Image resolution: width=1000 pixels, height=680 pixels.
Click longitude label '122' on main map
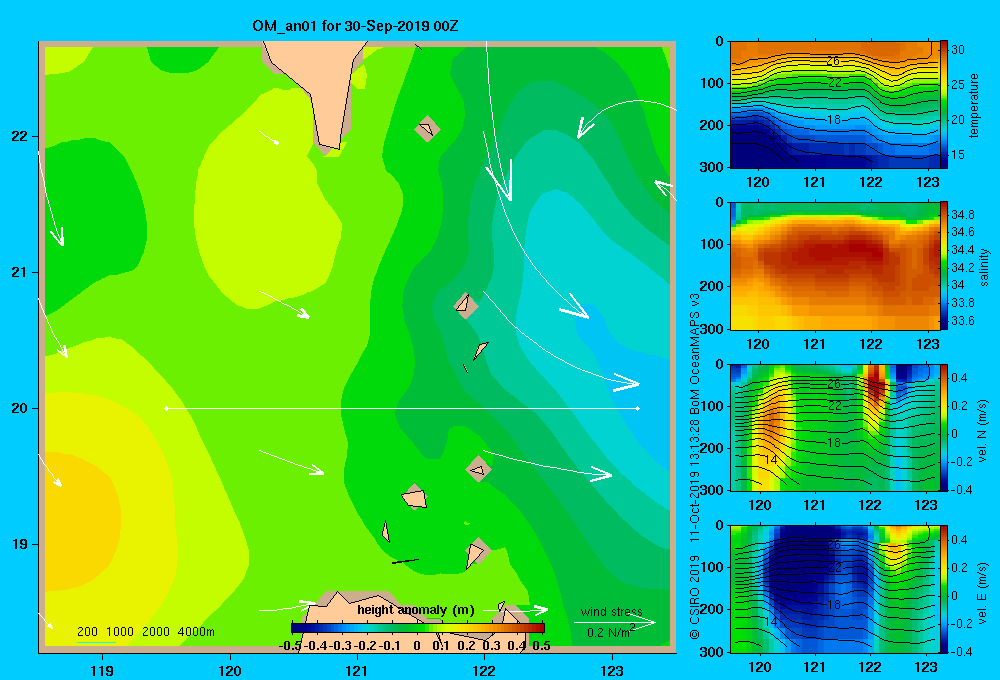(x=484, y=670)
